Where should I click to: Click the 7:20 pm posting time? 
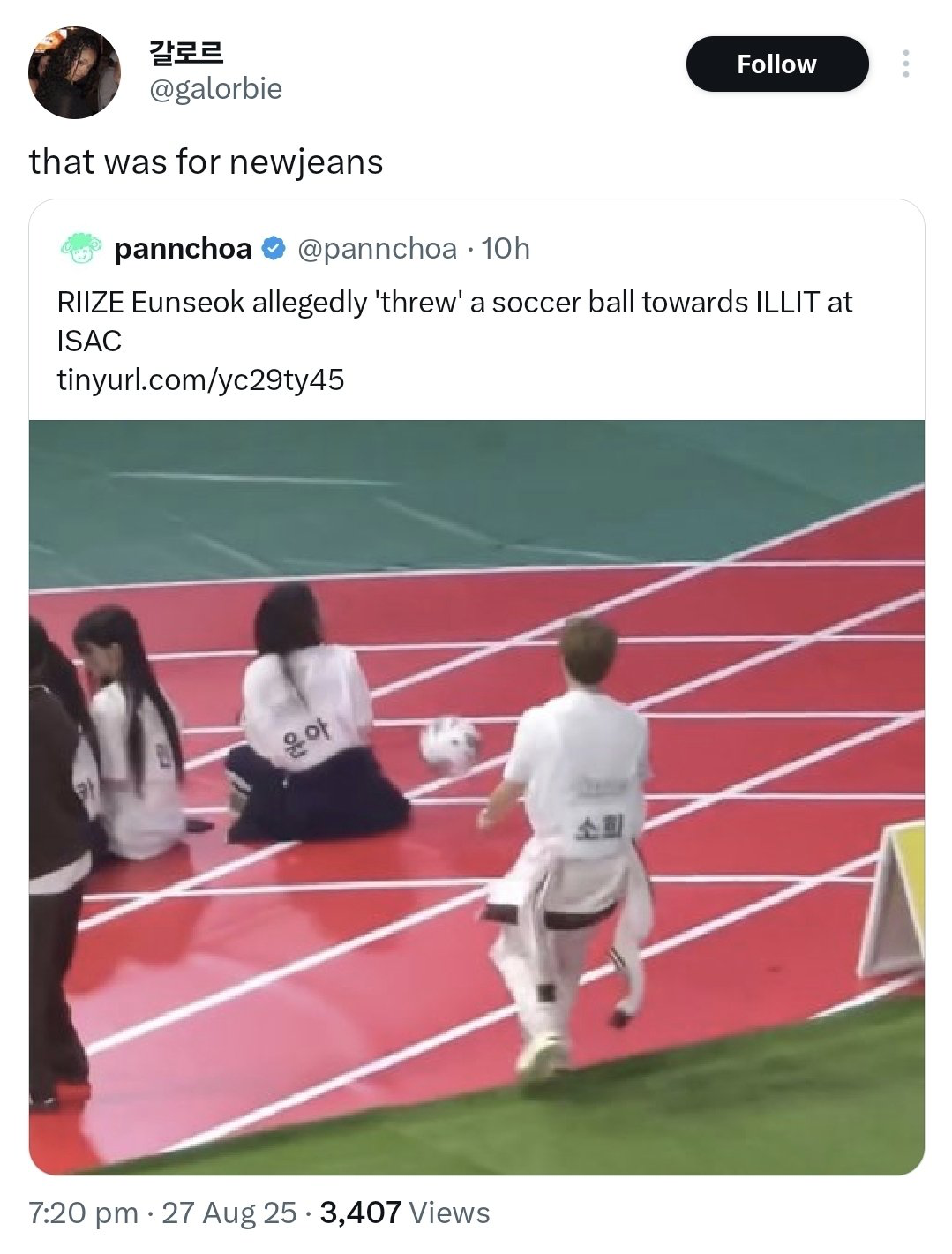coord(84,1213)
